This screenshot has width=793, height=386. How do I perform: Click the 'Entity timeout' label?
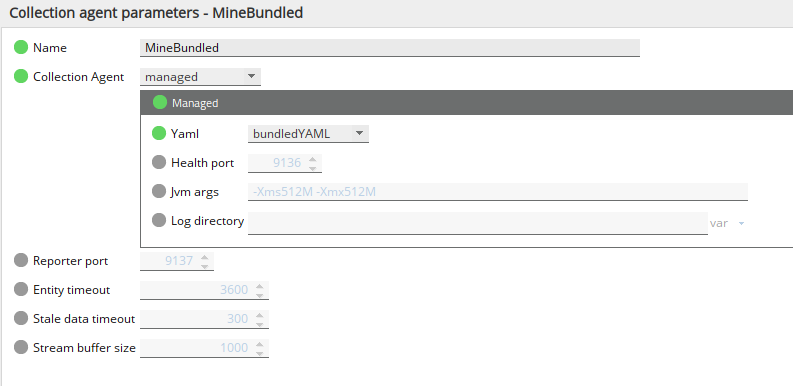(x=71, y=290)
